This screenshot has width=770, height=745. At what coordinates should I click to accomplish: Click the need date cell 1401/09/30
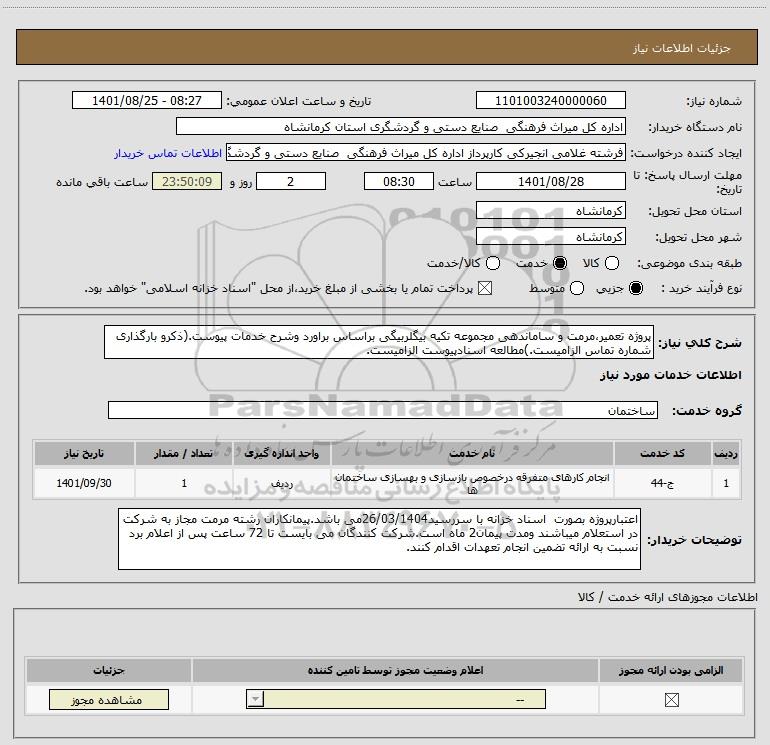84,483
